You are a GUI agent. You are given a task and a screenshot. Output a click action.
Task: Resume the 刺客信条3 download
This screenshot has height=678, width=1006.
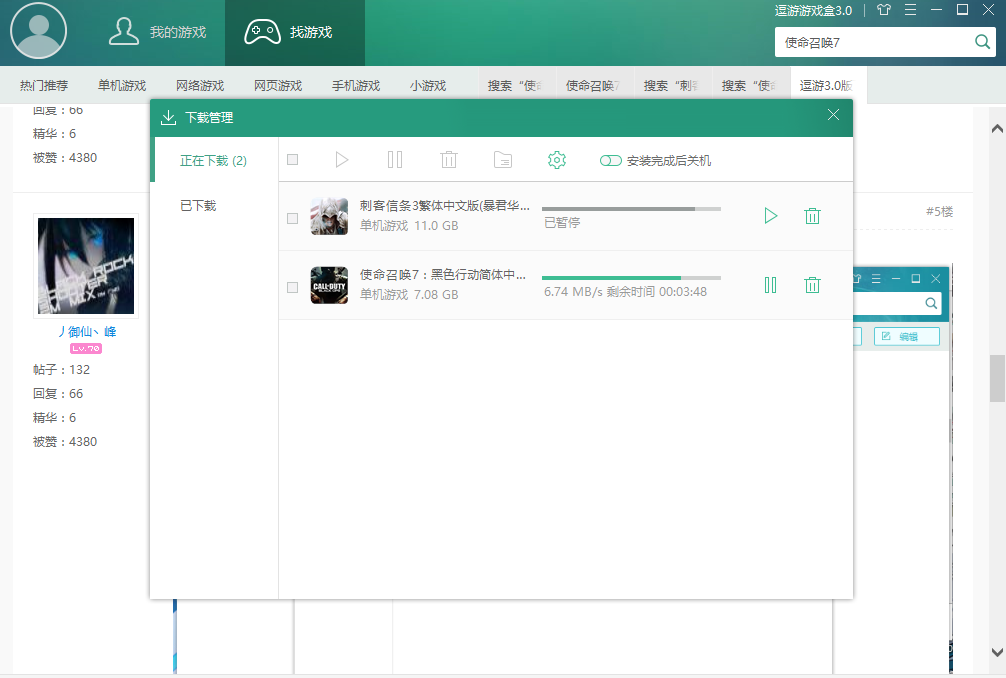tap(771, 216)
